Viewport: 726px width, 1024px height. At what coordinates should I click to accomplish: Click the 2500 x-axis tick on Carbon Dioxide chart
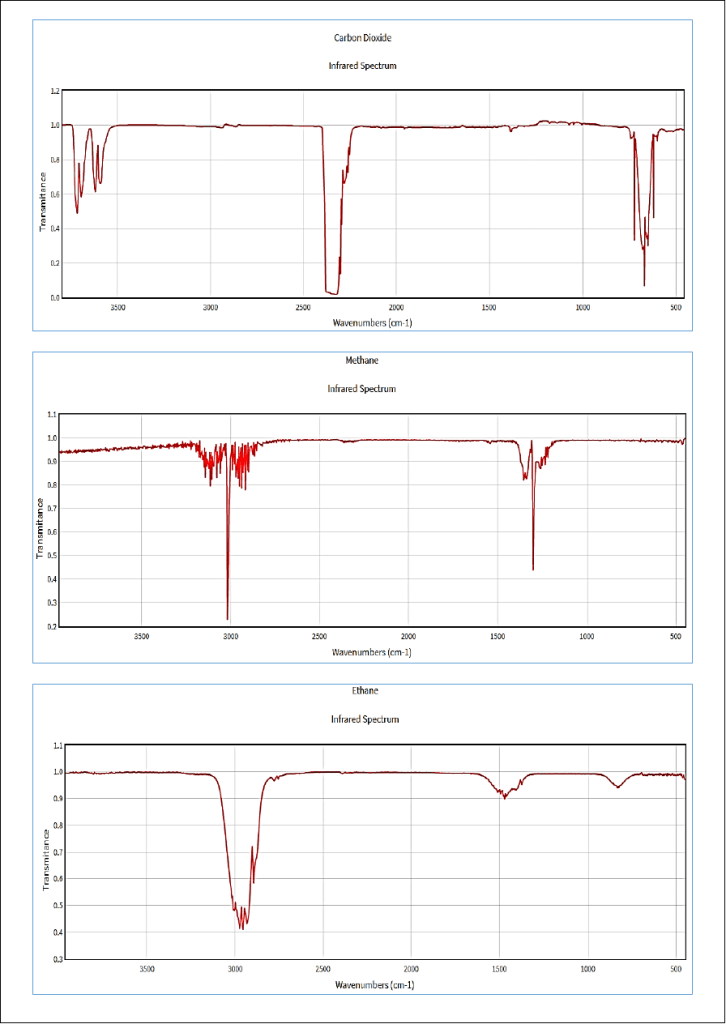coord(303,308)
